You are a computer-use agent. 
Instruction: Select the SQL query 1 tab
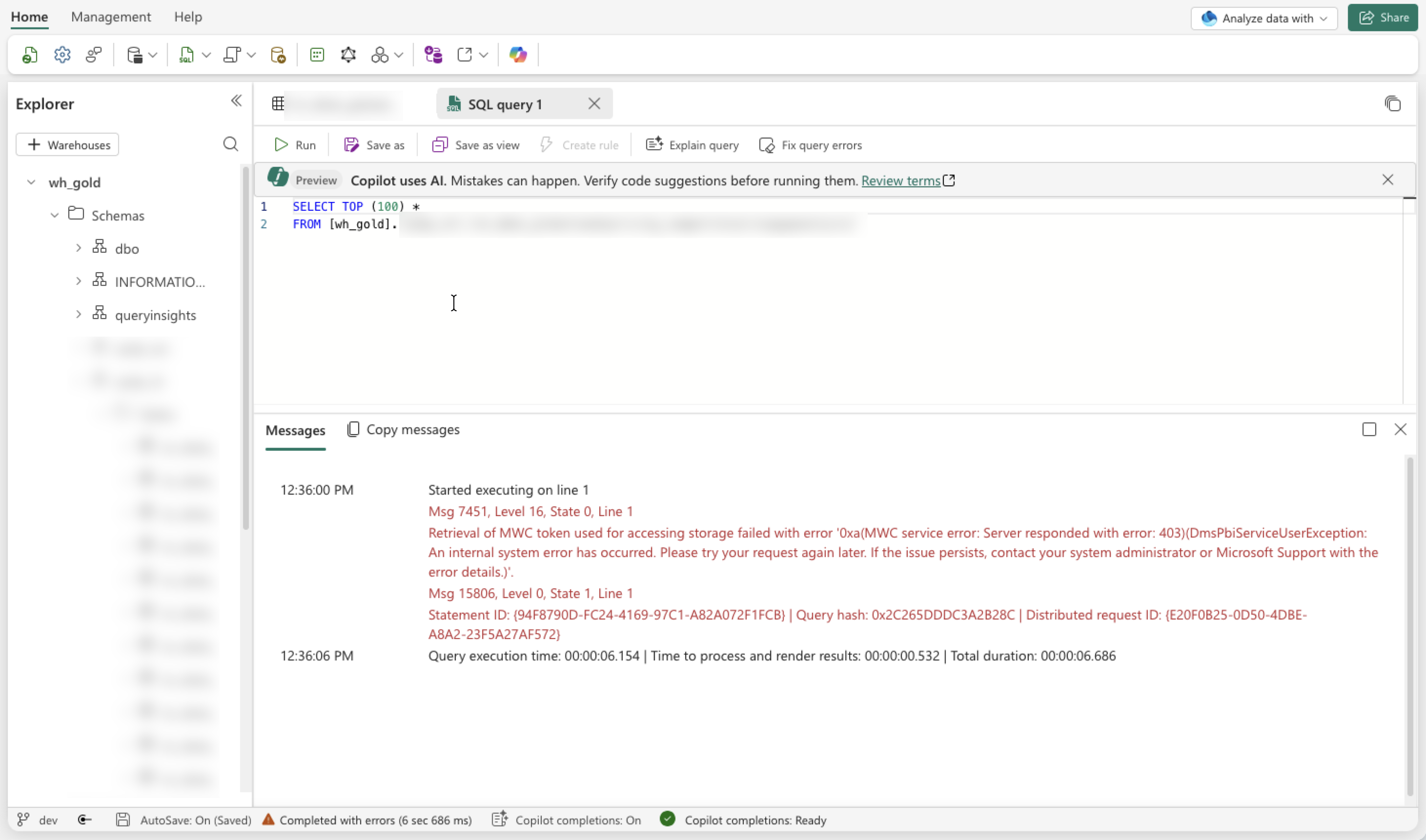[x=525, y=103]
